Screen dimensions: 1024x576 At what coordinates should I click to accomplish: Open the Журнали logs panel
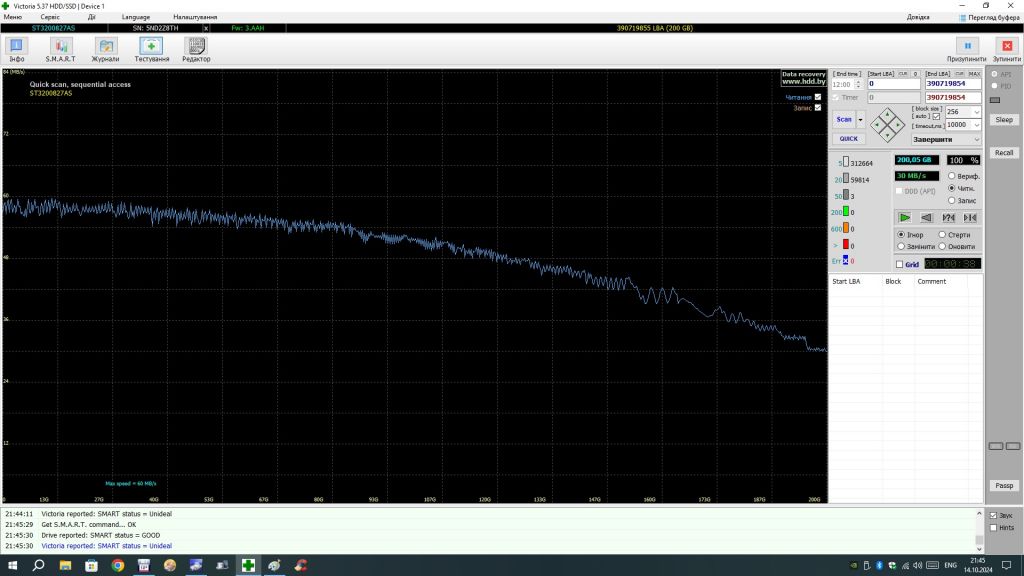click(105, 50)
